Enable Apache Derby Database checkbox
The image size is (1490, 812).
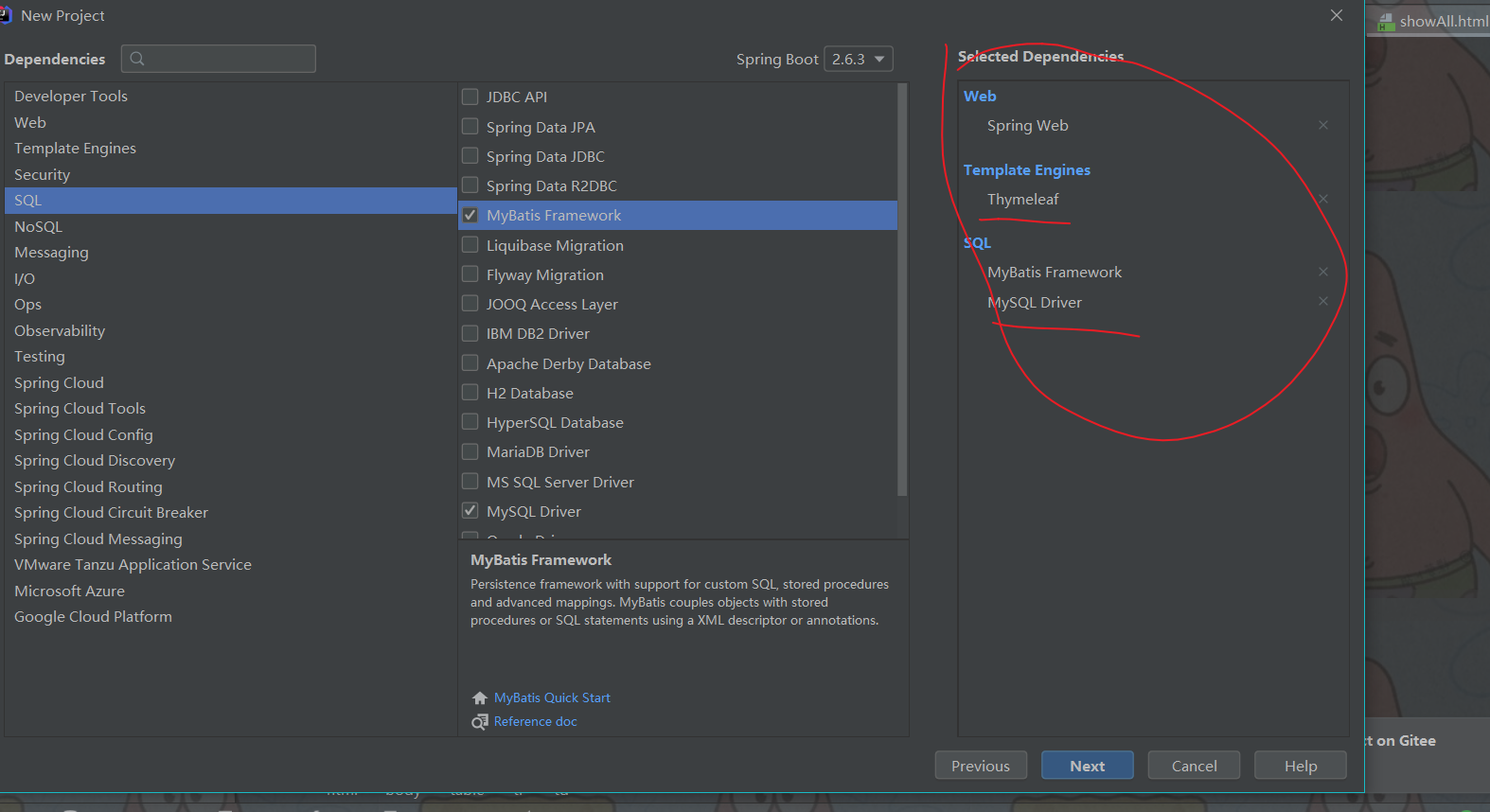pos(470,362)
